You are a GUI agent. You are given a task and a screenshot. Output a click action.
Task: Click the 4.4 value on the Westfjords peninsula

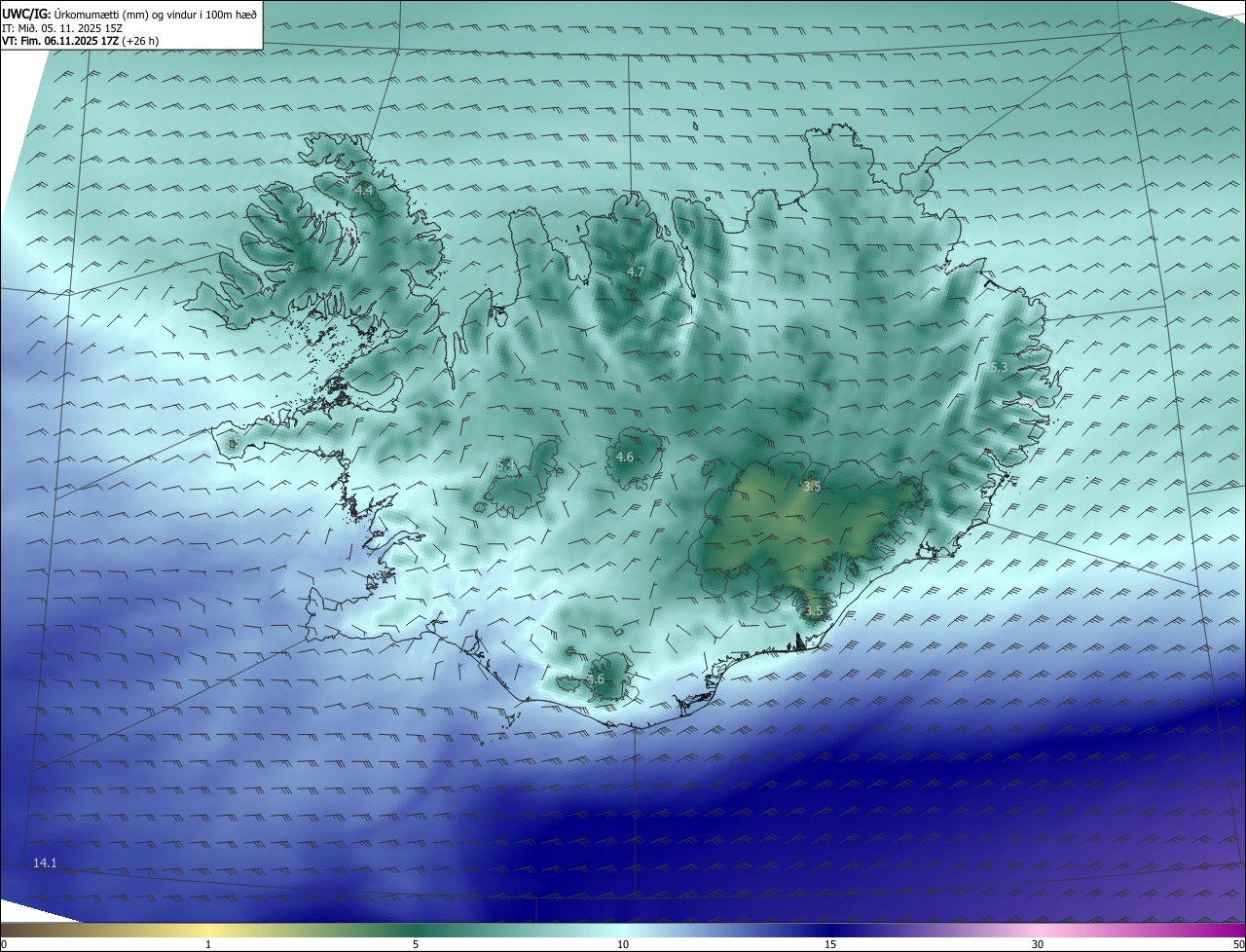pyautogui.click(x=365, y=190)
